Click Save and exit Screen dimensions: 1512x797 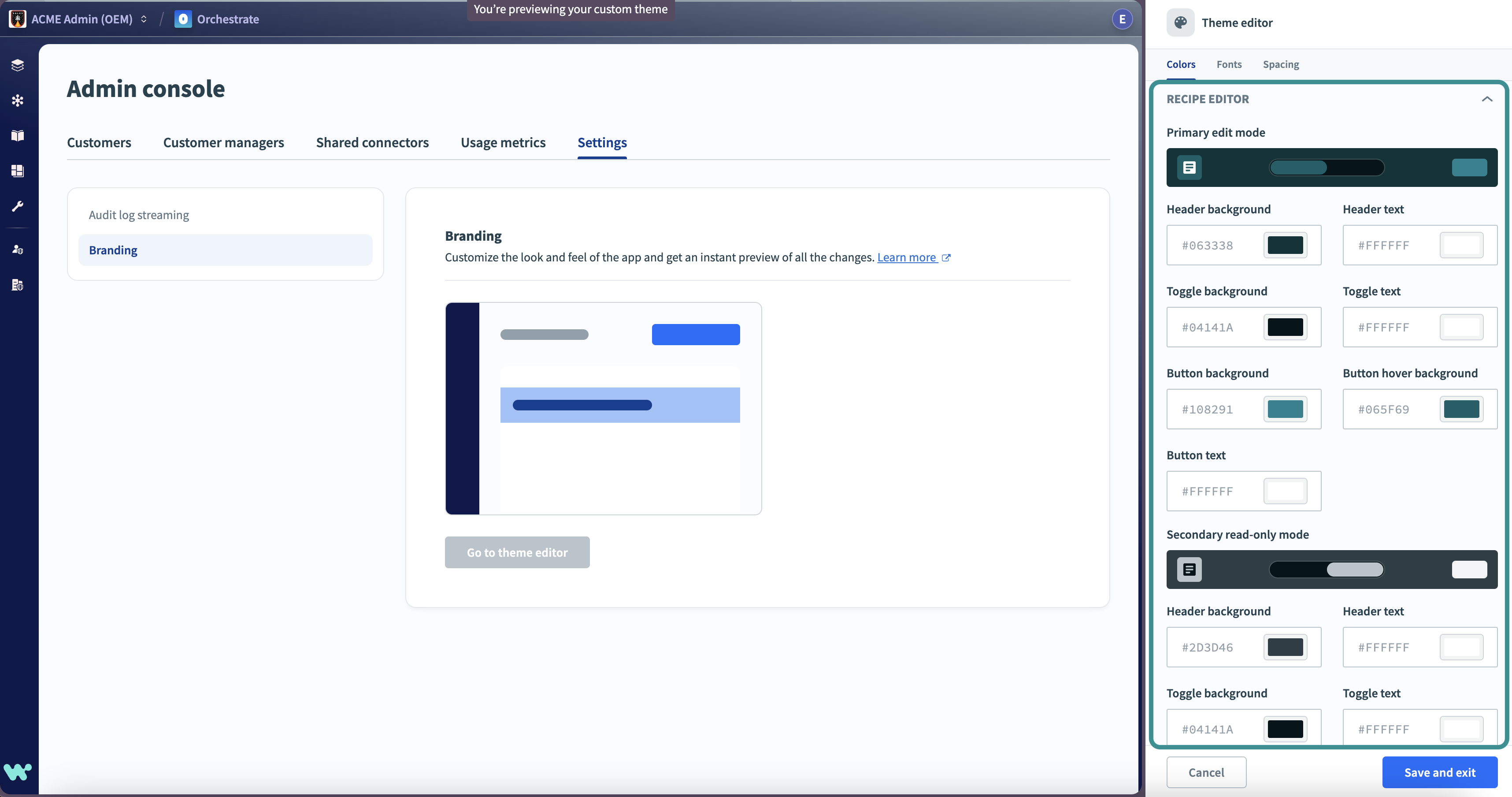(x=1440, y=772)
